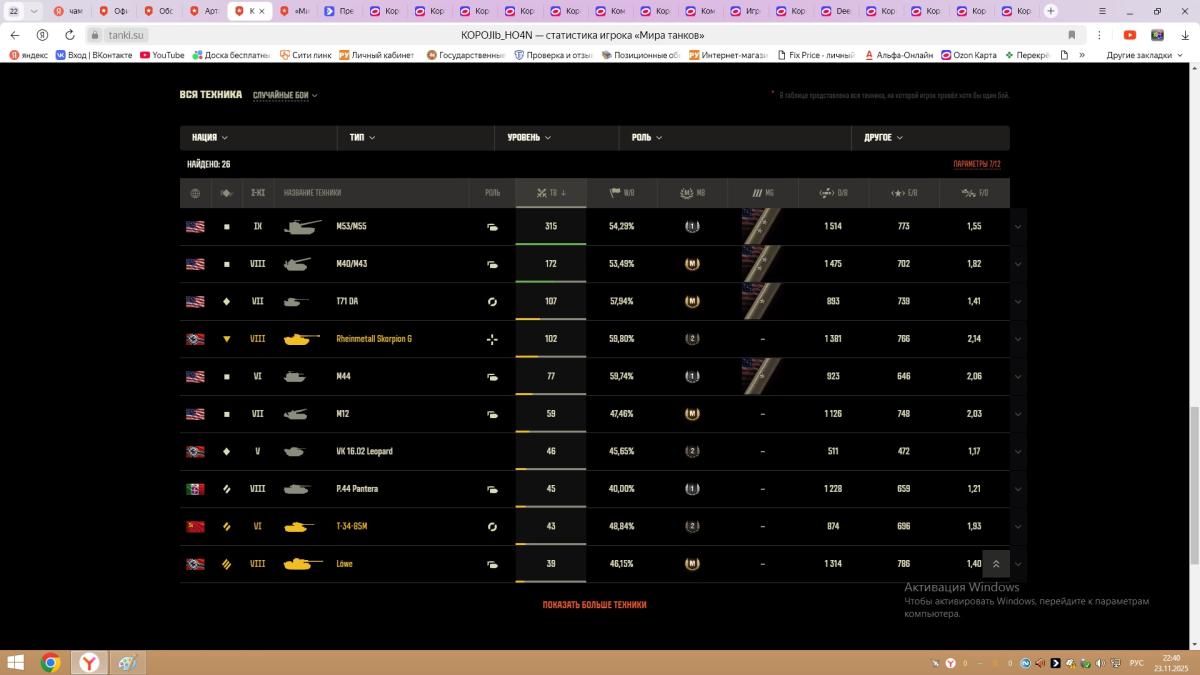Click the Yandex Browser icon in taskbar
Screen dimensions: 1200x675
click(x=89, y=662)
